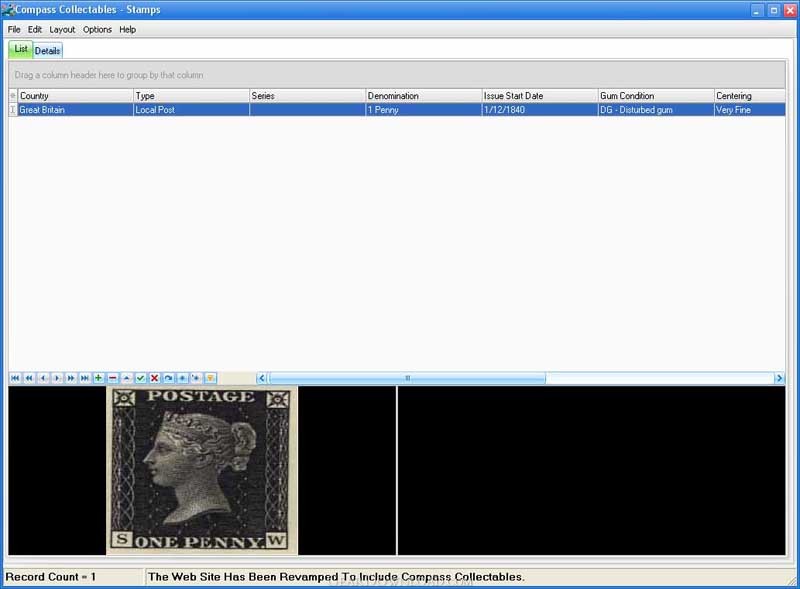Open the Options menu
The image size is (800, 589).
coord(97,30)
